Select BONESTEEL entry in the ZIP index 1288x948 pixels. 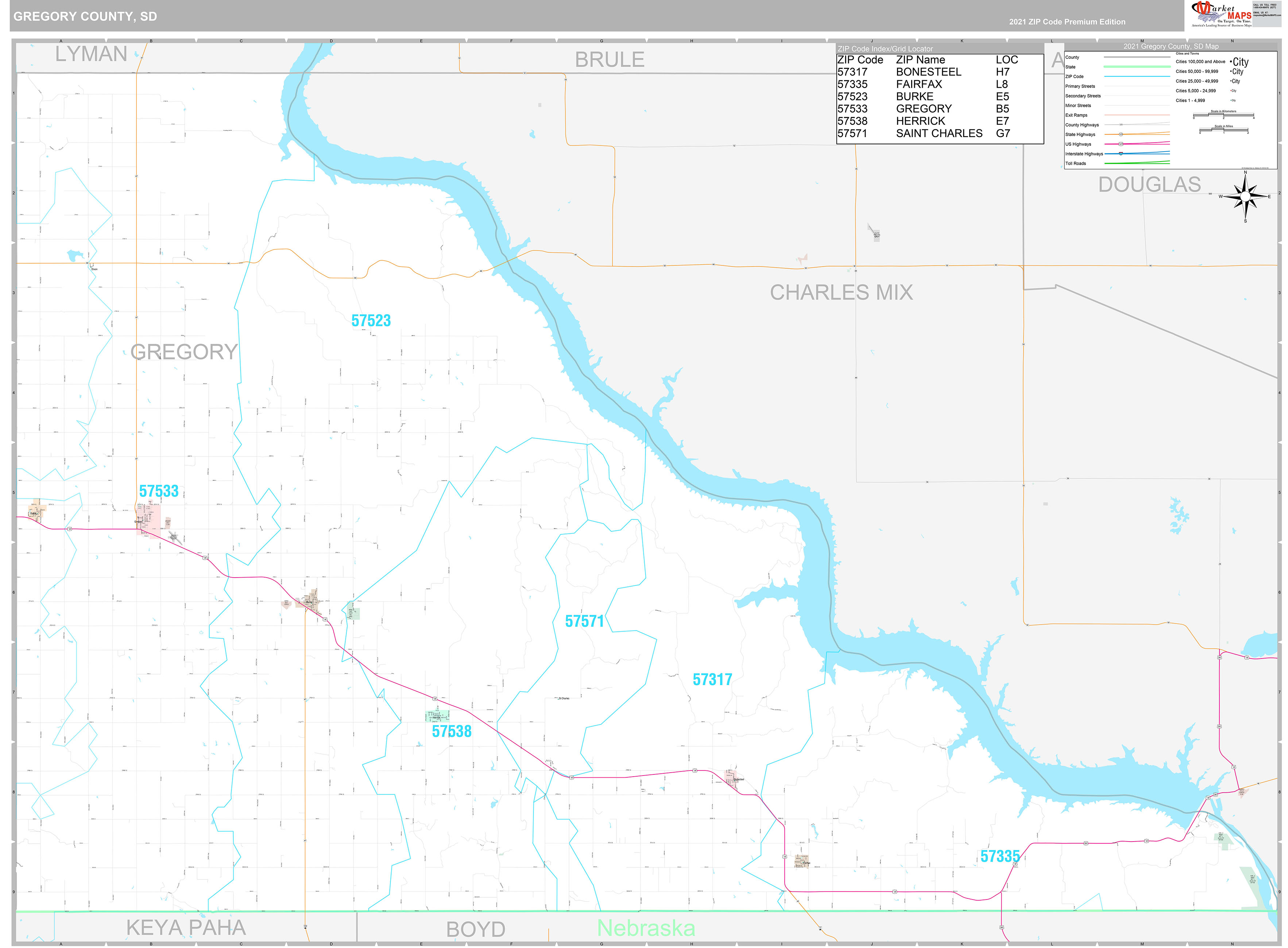pos(928,72)
